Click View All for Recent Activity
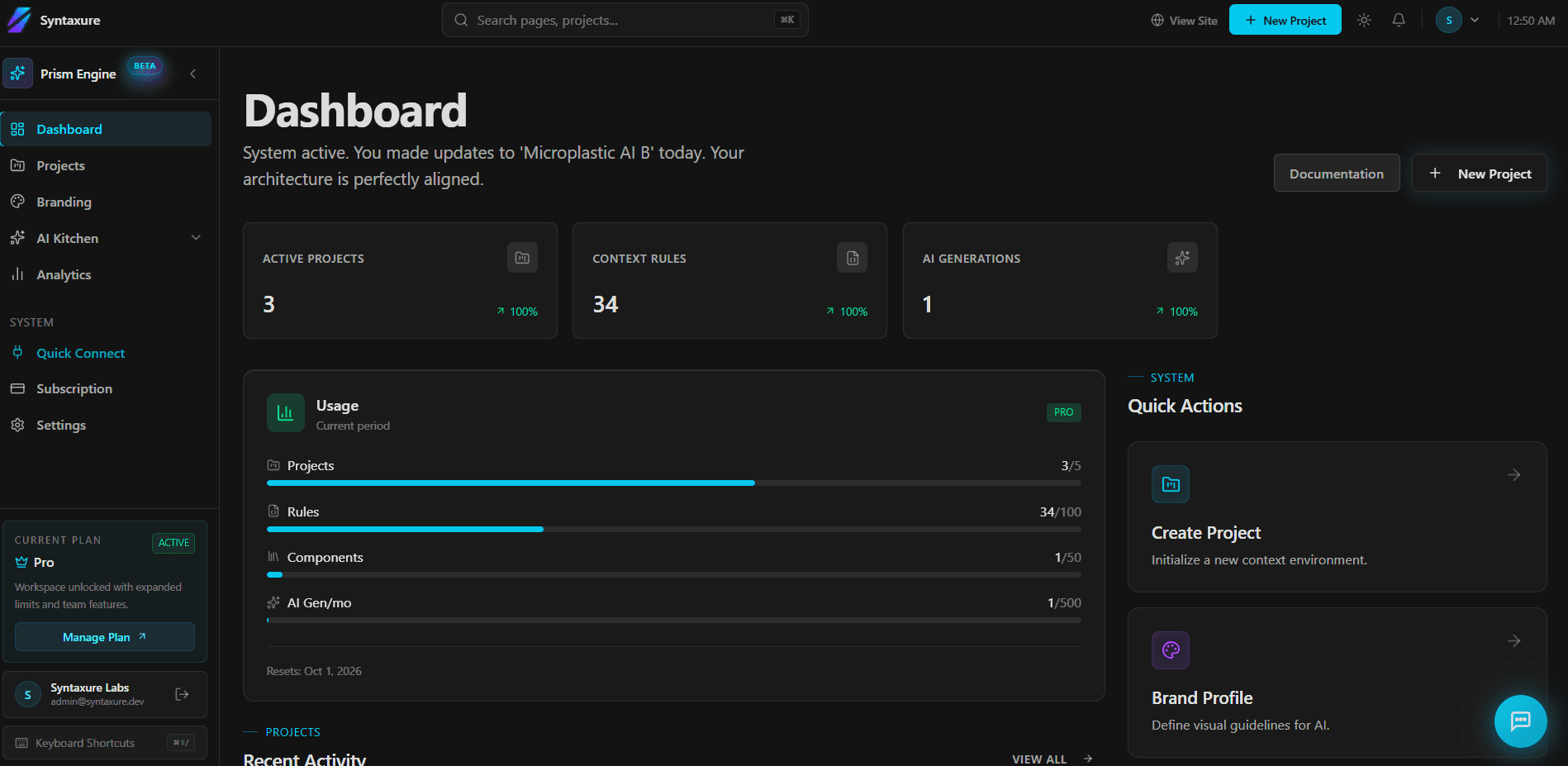Image resolution: width=1568 pixels, height=766 pixels. coord(1052,759)
